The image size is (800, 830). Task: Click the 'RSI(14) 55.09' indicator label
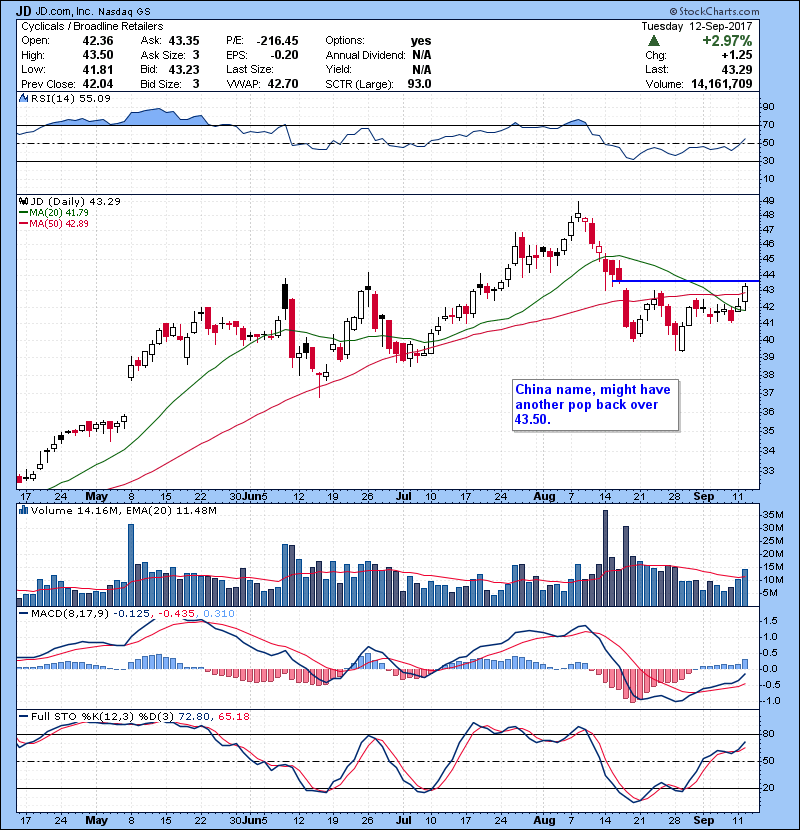71,98
